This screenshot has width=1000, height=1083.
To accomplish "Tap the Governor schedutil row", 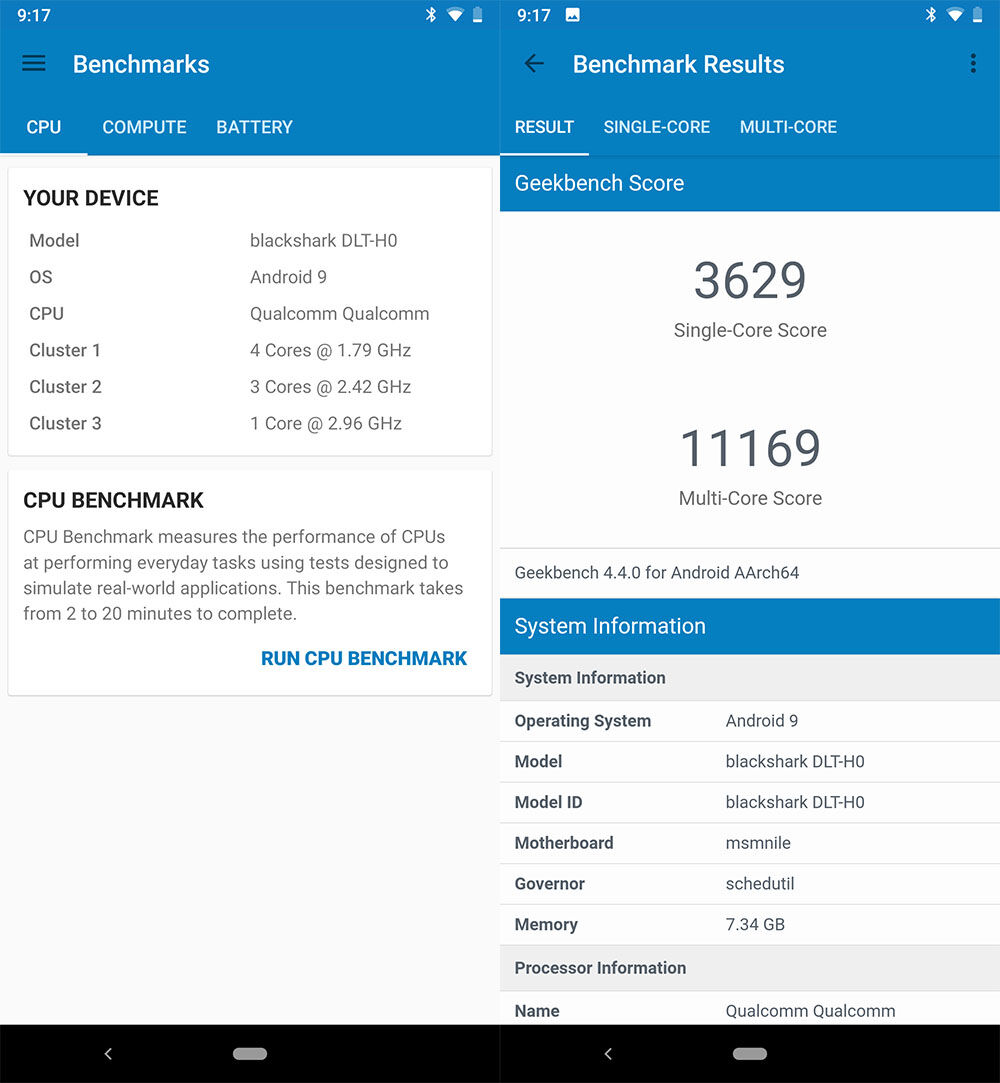I will pyautogui.click(x=750, y=884).
